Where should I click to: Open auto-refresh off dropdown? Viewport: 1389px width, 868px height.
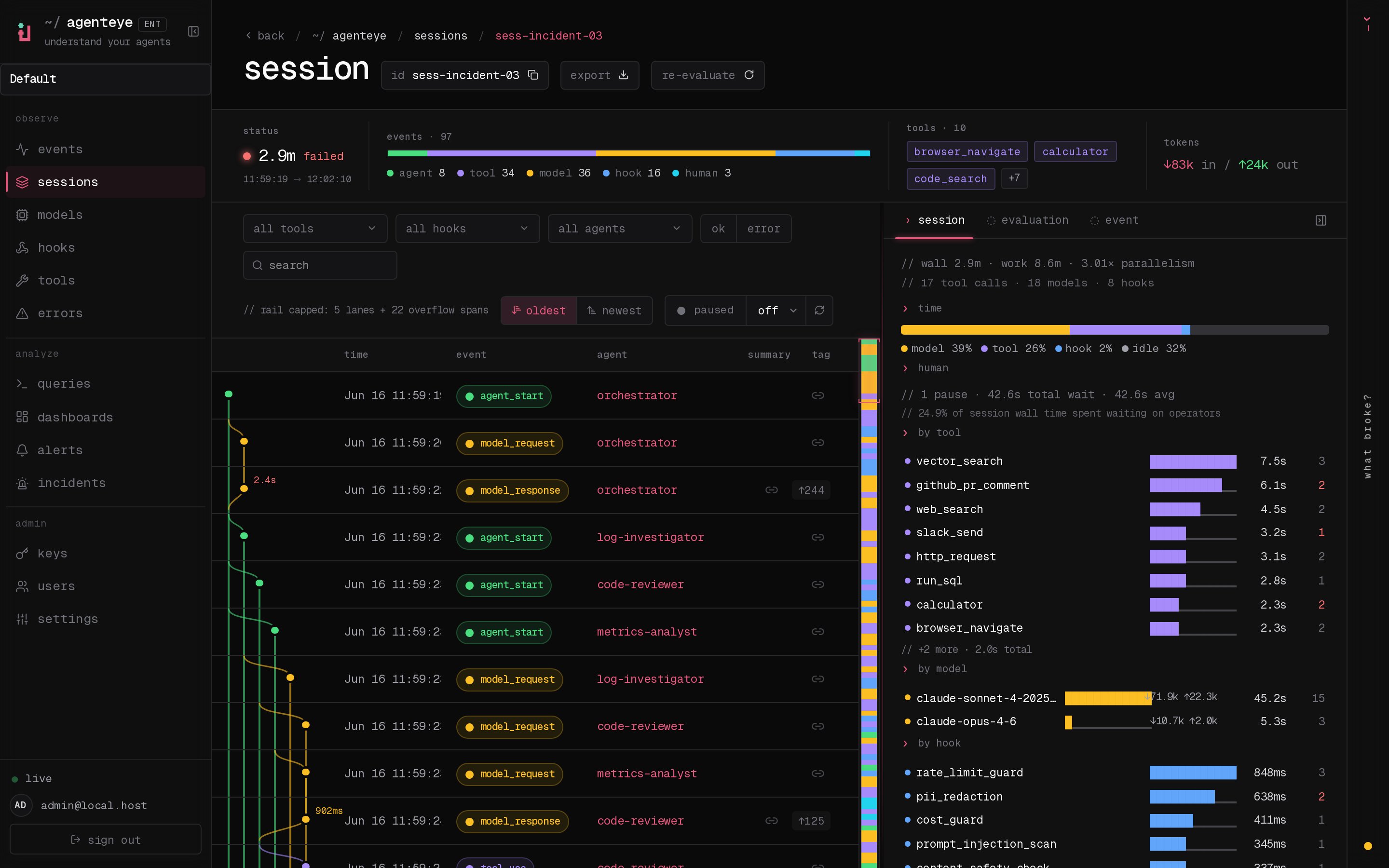pos(776,311)
